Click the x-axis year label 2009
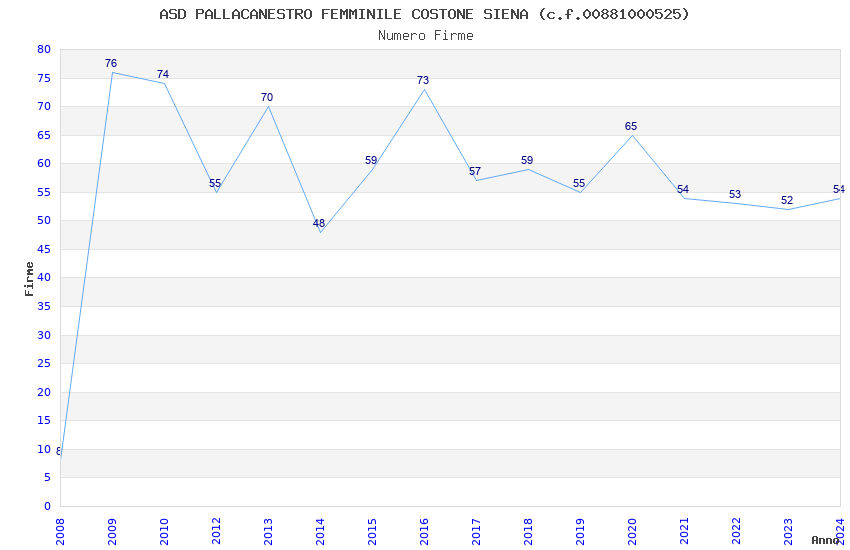The height and width of the screenshot is (550, 850). (x=112, y=532)
